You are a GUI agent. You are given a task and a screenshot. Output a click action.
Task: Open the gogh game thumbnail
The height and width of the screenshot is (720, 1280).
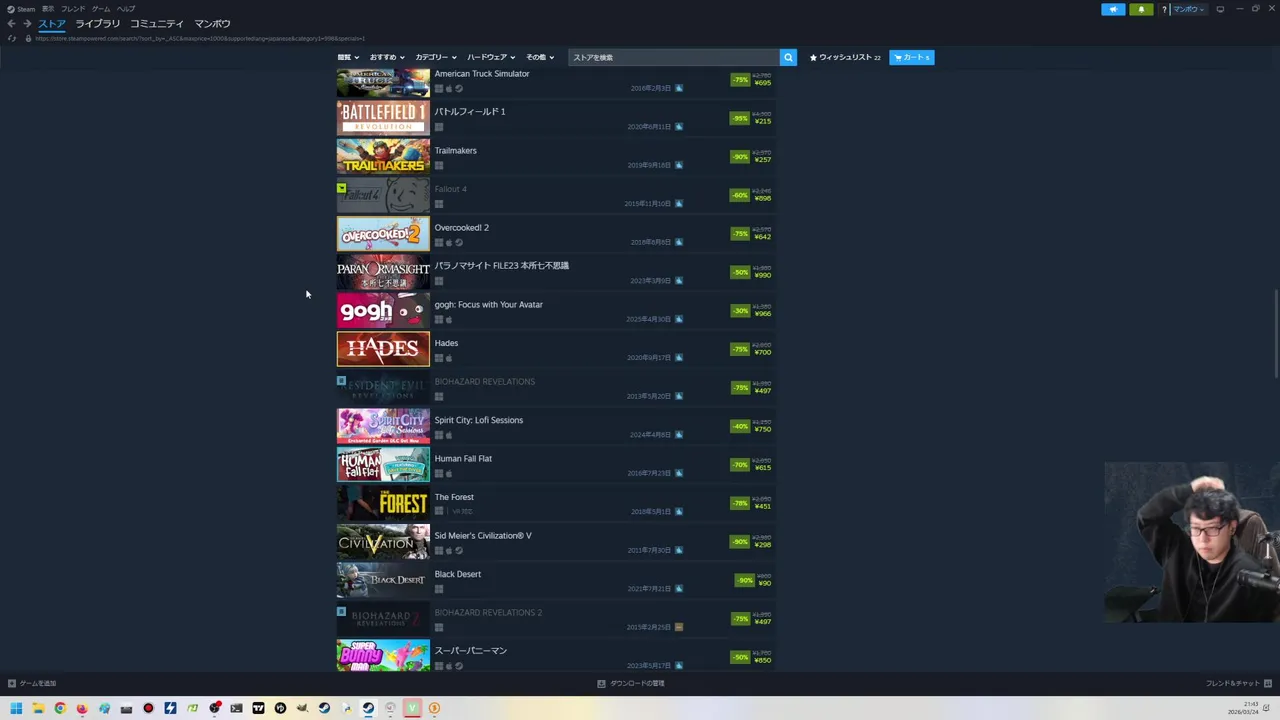[x=383, y=311]
